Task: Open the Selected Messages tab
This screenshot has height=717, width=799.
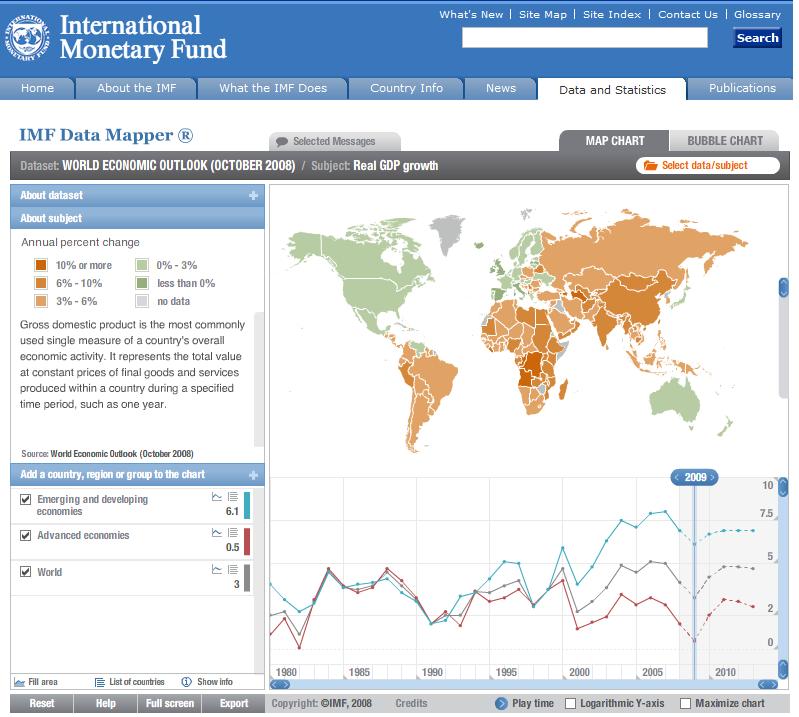Action: tap(335, 142)
